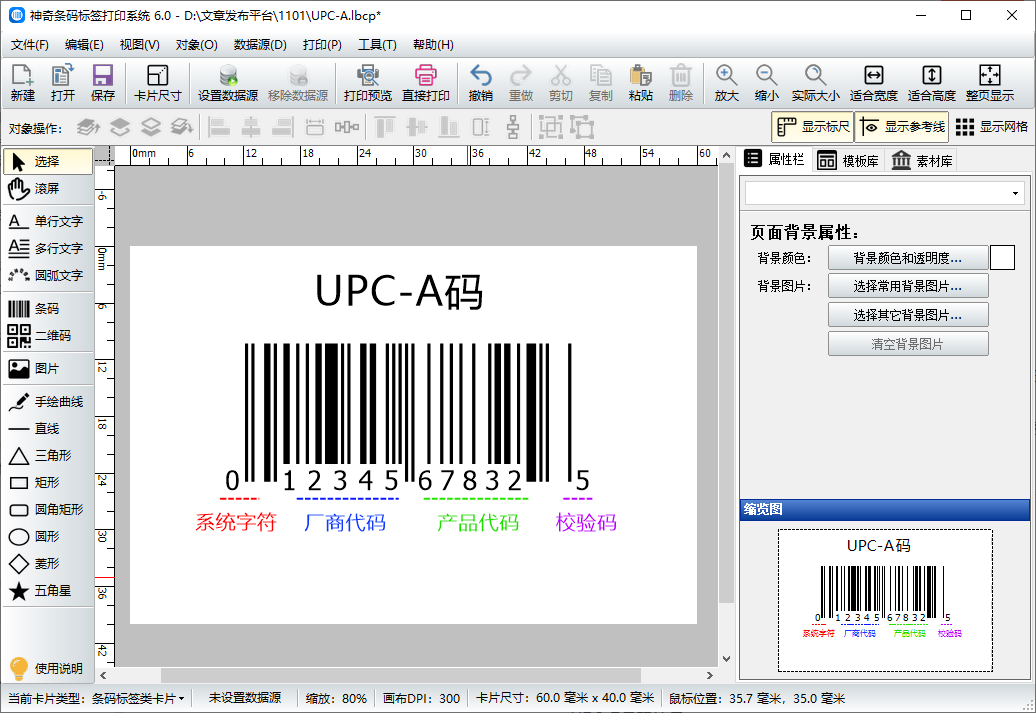This screenshot has width=1036, height=713.
Task: Open the 打印(P) menu
Action: pos(322,45)
